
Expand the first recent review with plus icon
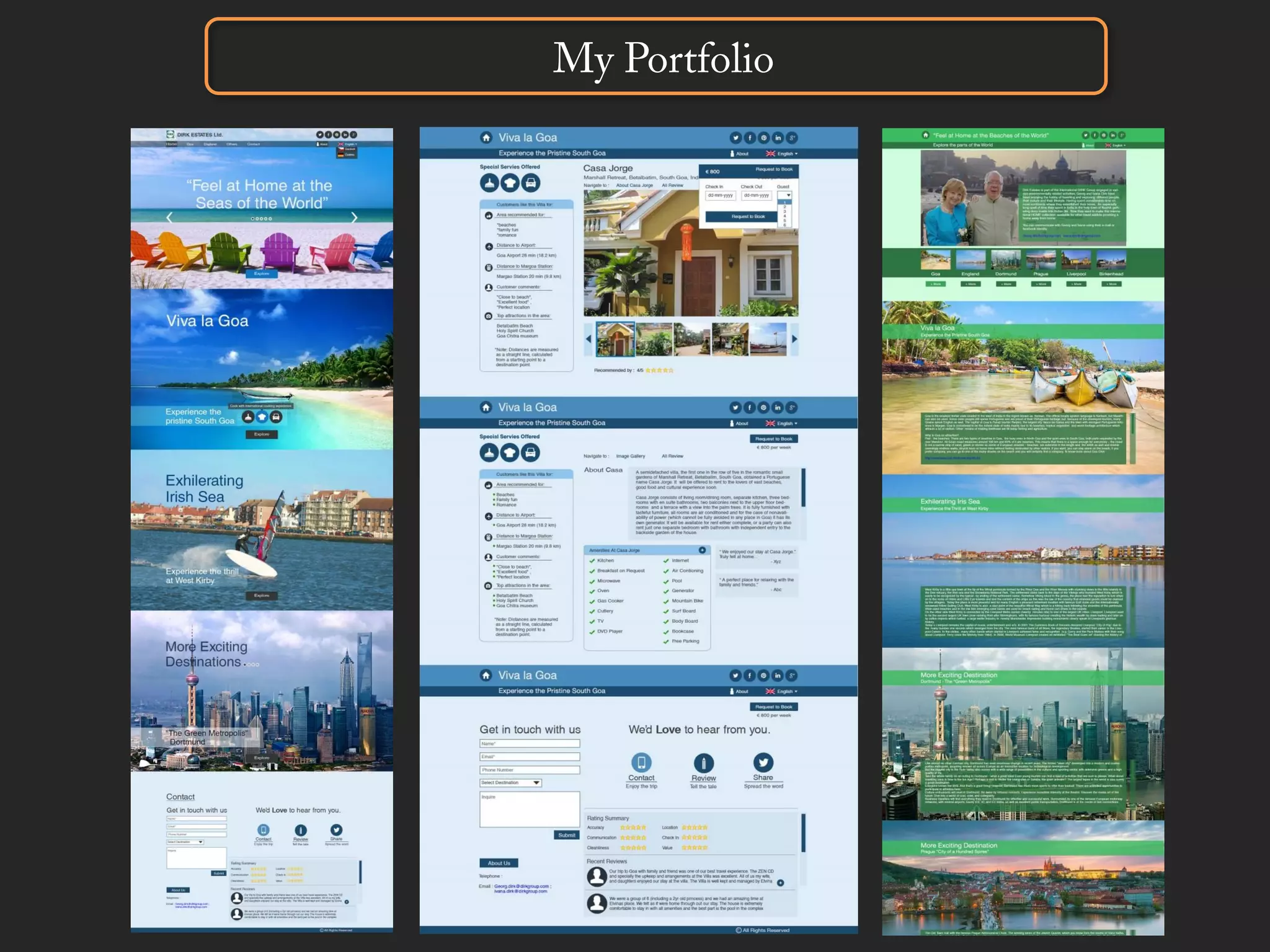click(x=780, y=883)
